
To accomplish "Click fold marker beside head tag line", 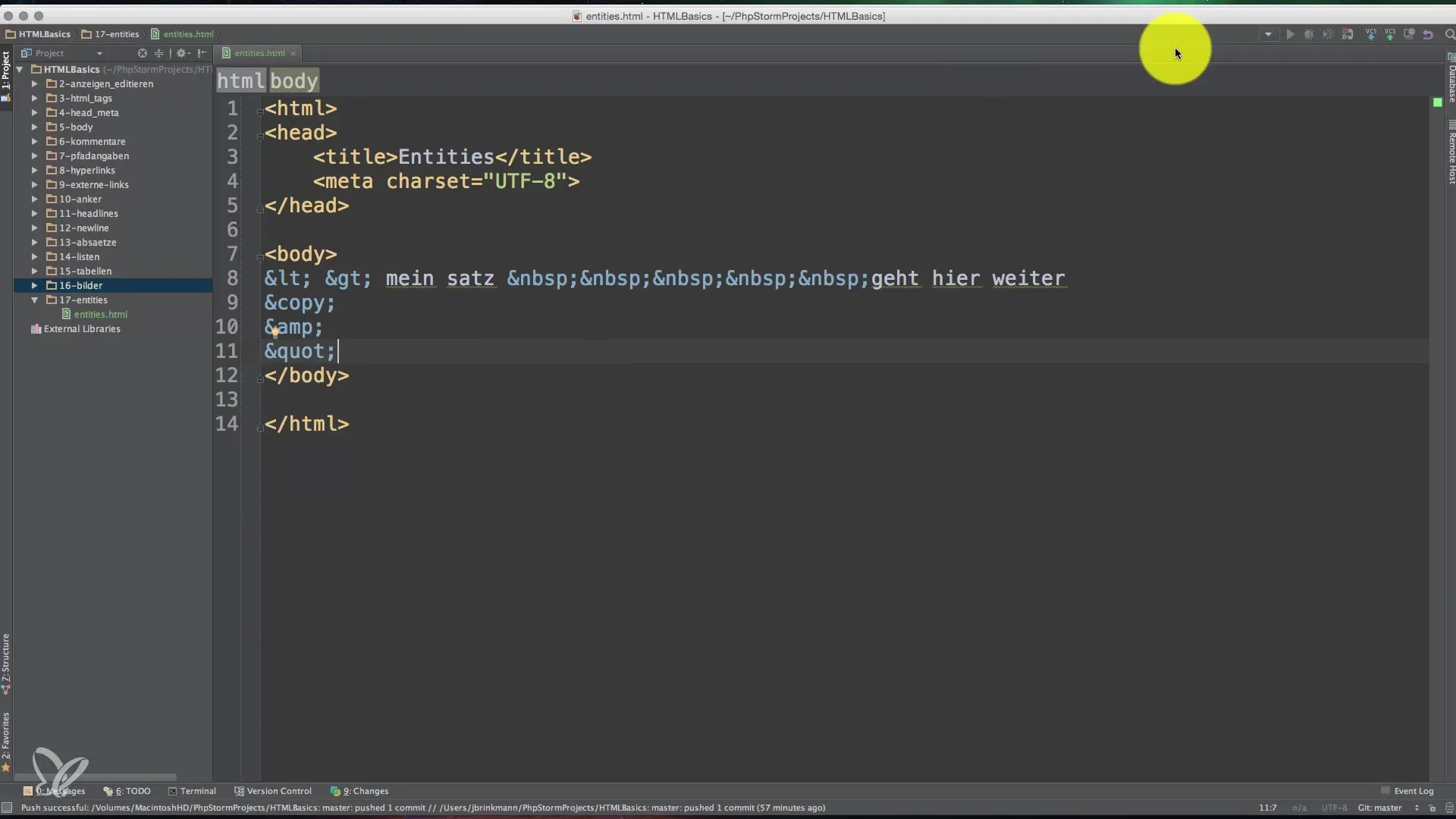I will point(259,136).
